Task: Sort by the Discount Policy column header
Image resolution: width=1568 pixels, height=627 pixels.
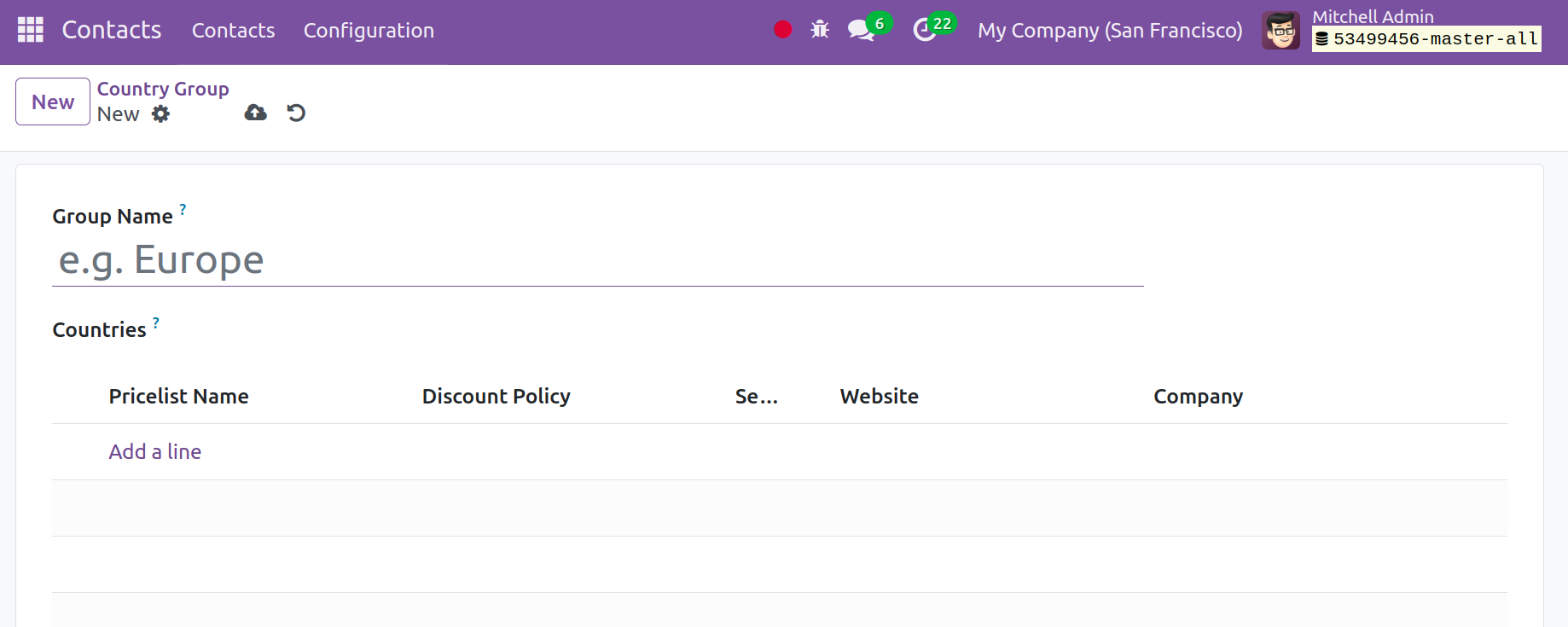Action: click(x=496, y=397)
